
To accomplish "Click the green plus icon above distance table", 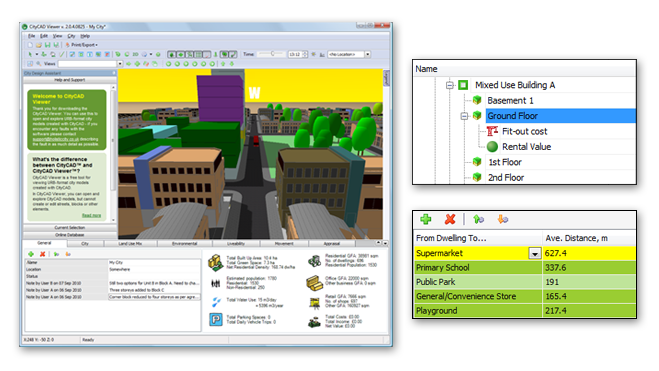I will point(426,219).
